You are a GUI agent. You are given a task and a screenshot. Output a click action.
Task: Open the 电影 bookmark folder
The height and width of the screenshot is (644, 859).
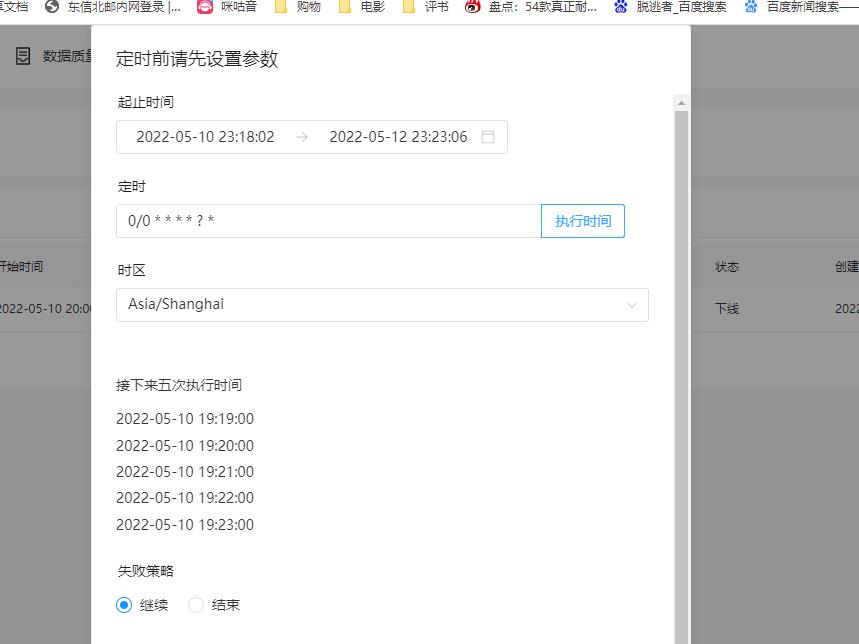click(x=345, y=7)
